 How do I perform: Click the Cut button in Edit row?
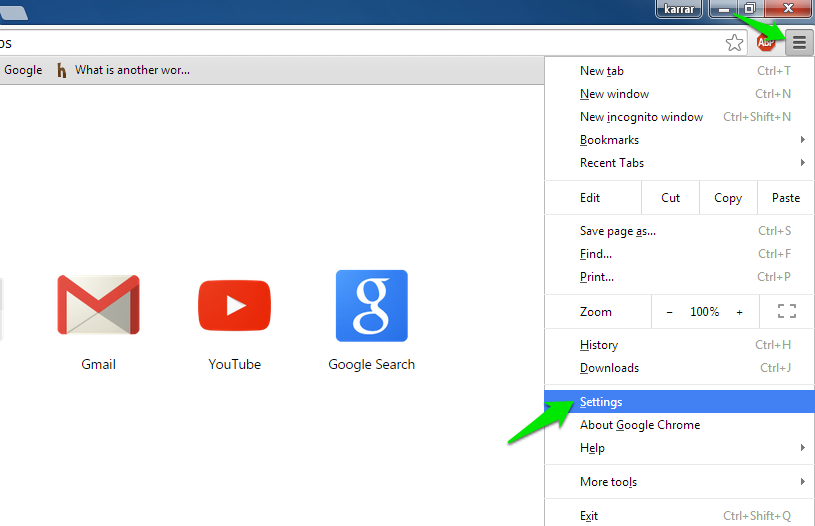671,198
